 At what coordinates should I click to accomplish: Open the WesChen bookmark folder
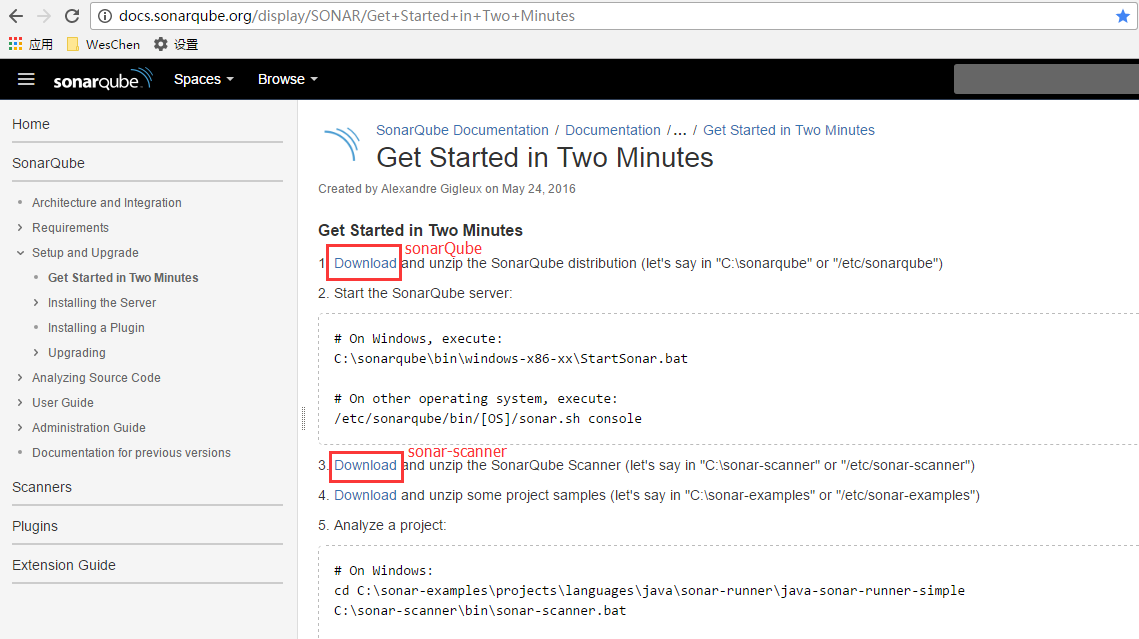(x=103, y=44)
